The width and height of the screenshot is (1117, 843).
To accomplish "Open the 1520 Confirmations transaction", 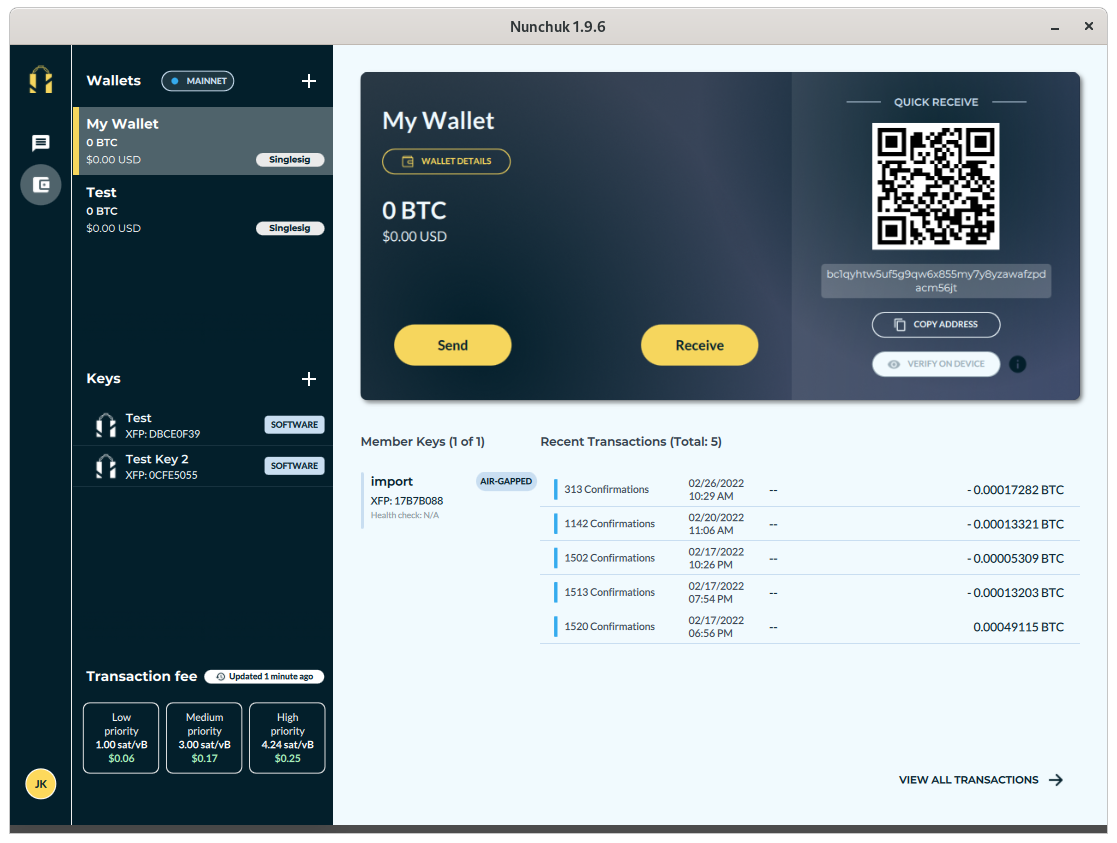I will (x=810, y=626).
